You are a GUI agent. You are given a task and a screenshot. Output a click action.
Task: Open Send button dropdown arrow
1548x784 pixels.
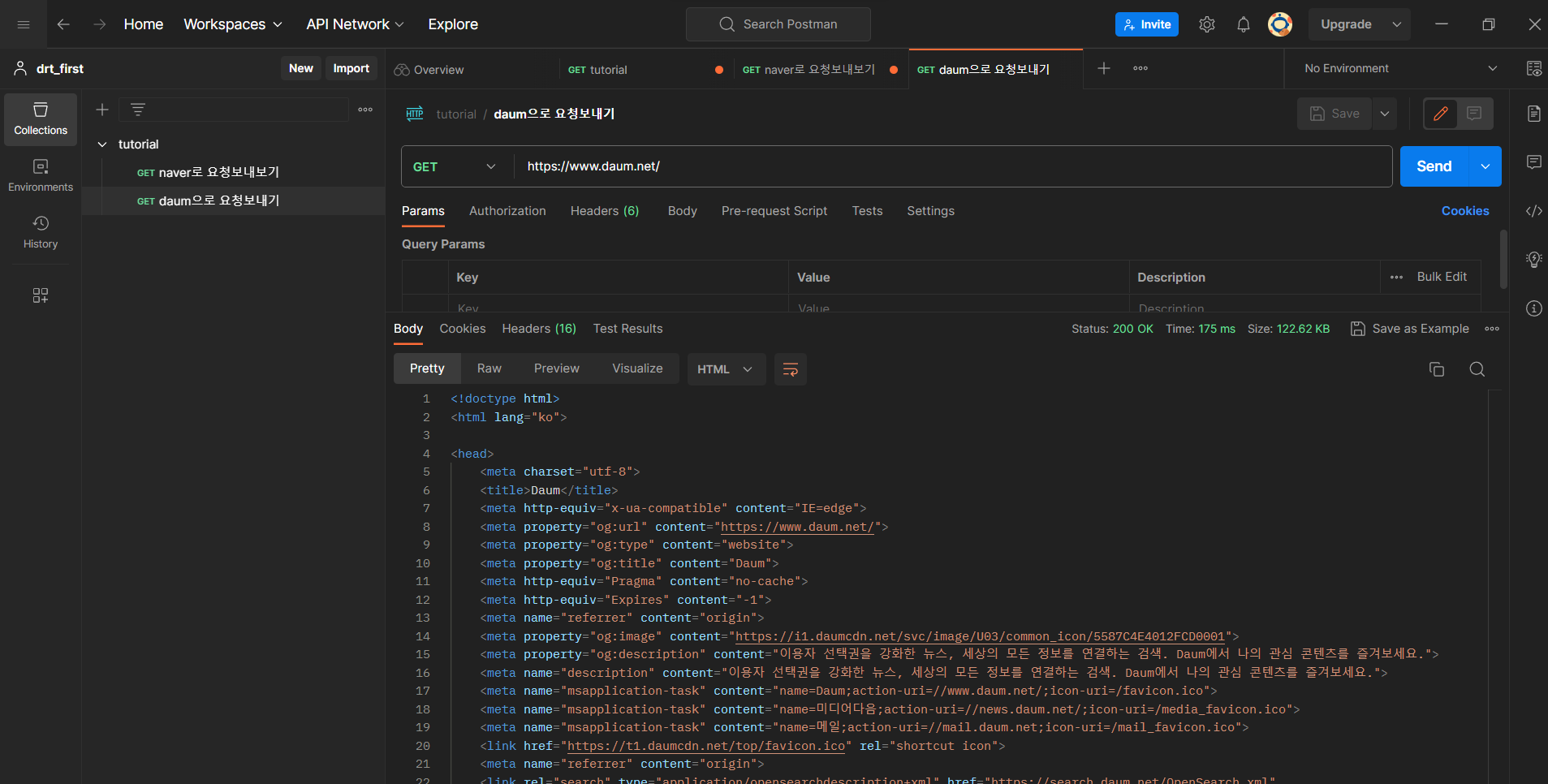1485,166
